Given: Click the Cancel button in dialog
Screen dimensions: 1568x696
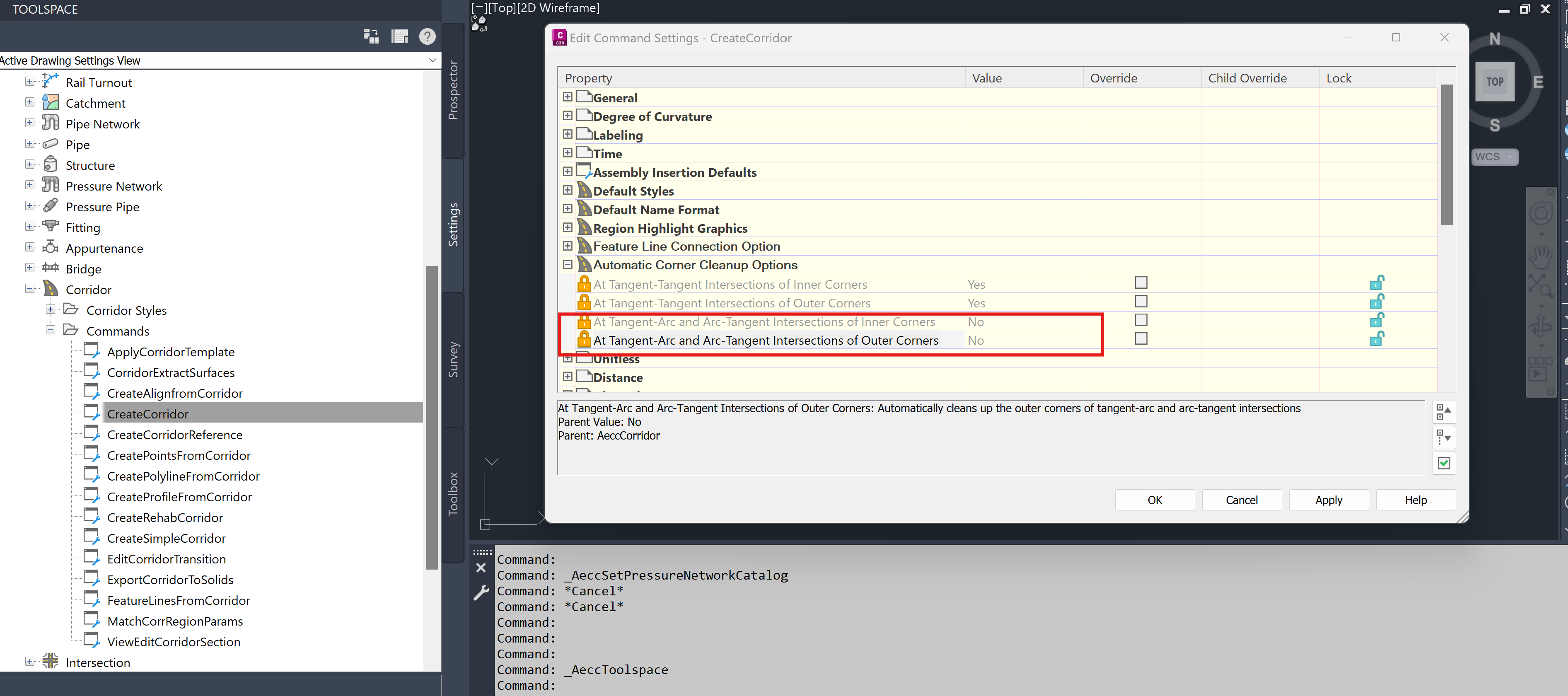Looking at the screenshot, I should [x=1241, y=500].
